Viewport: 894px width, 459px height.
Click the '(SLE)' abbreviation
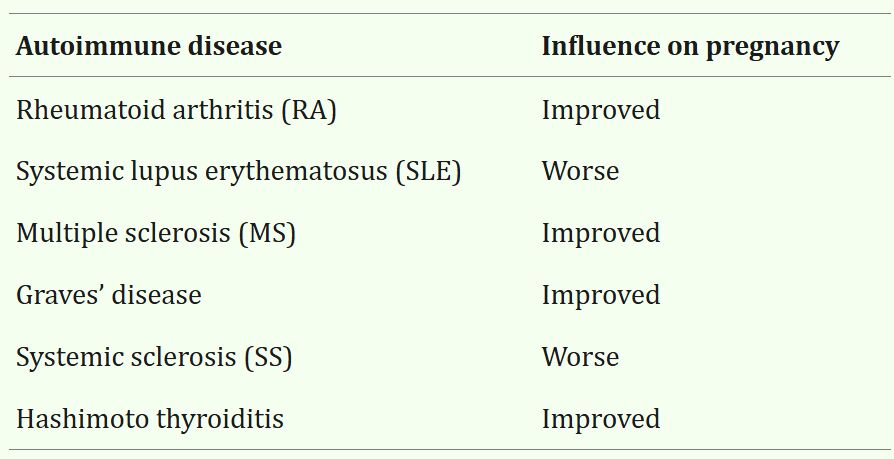(x=428, y=171)
